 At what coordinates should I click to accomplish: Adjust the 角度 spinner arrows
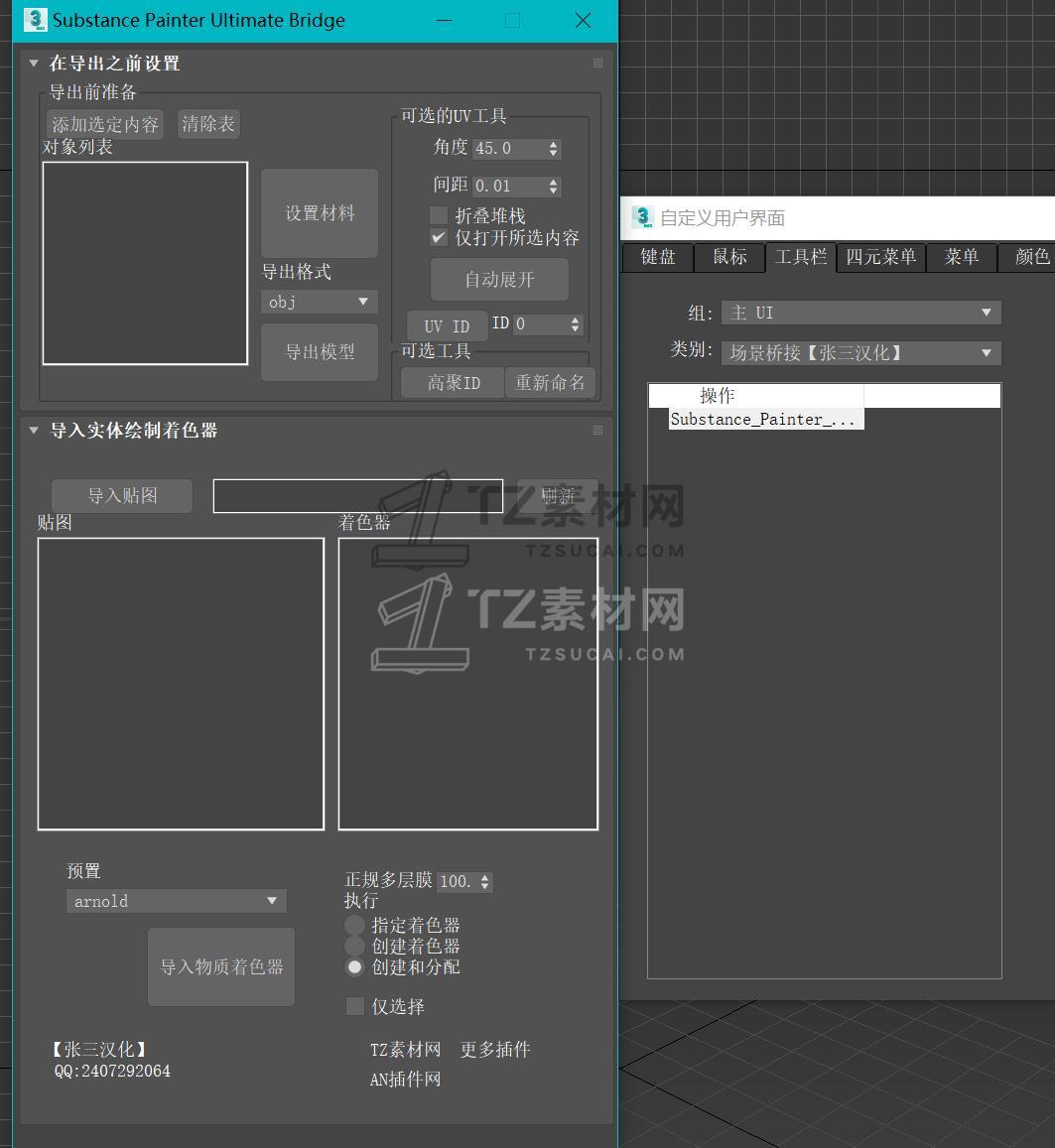coord(554,149)
